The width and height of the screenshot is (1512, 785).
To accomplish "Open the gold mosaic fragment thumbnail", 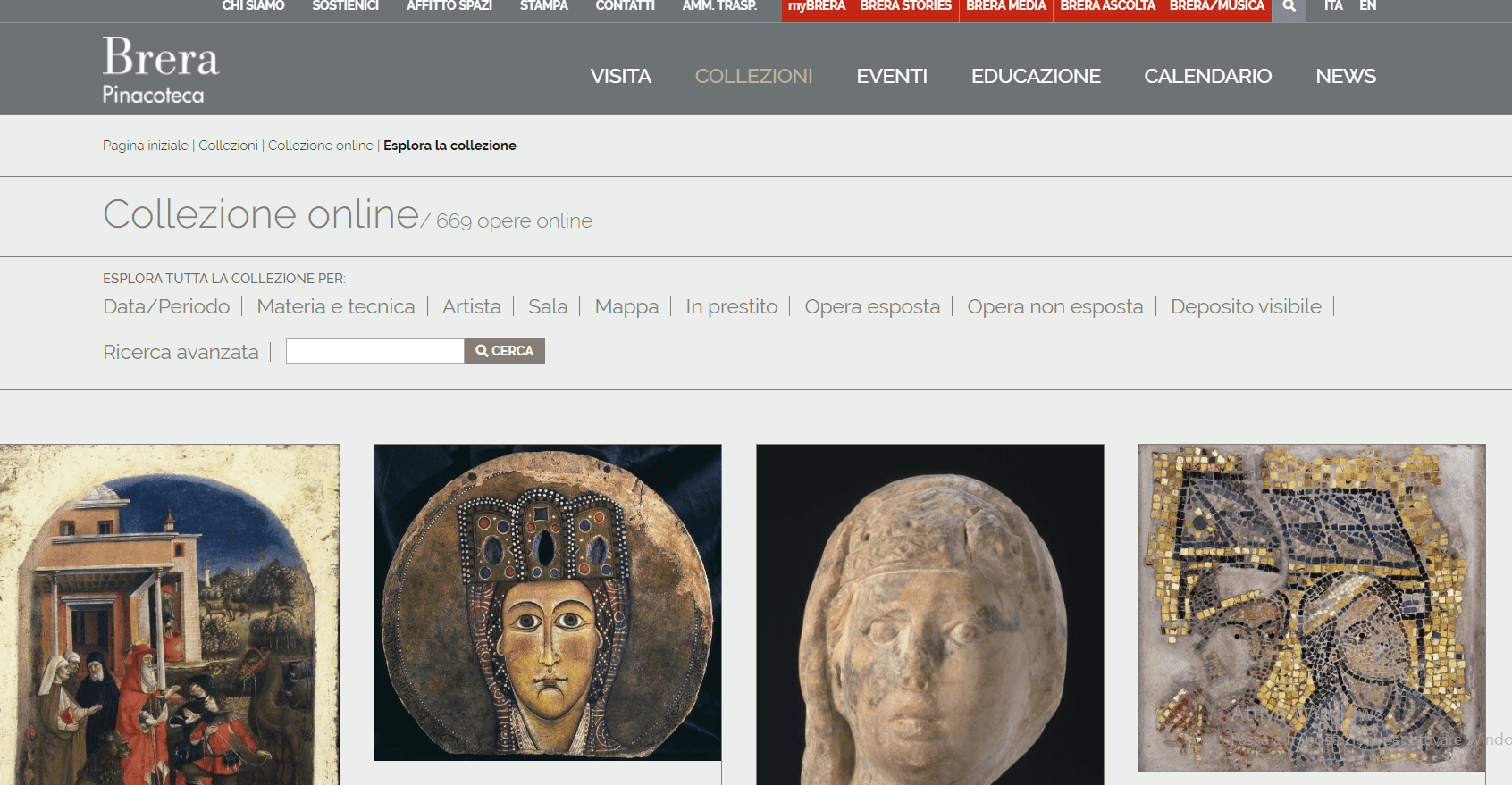I will (1312, 608).
